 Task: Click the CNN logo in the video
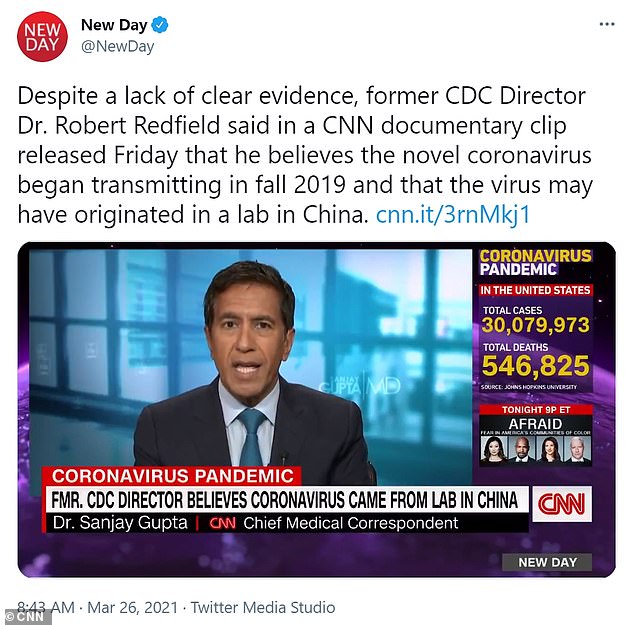(x=562, y=504)
